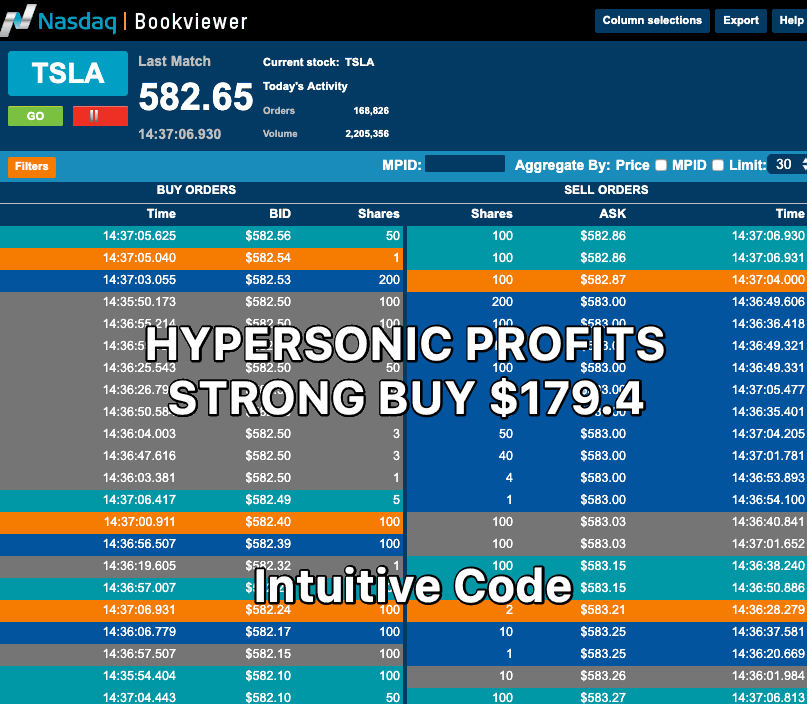
Task: Click the Limit field showing 30
Action: point(786,165)
